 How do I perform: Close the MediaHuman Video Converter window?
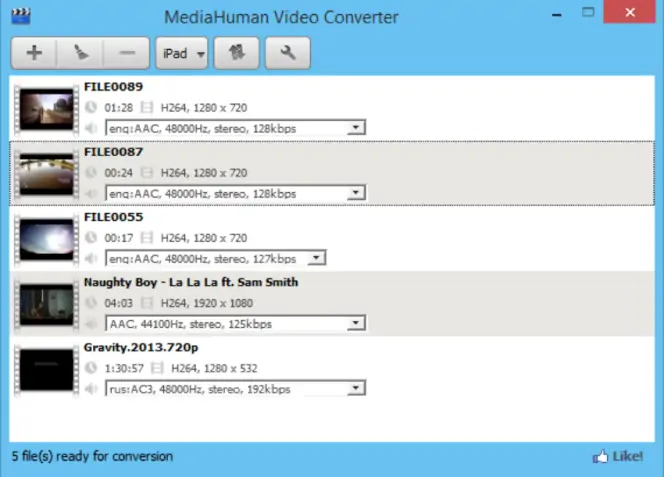(630, 12)
